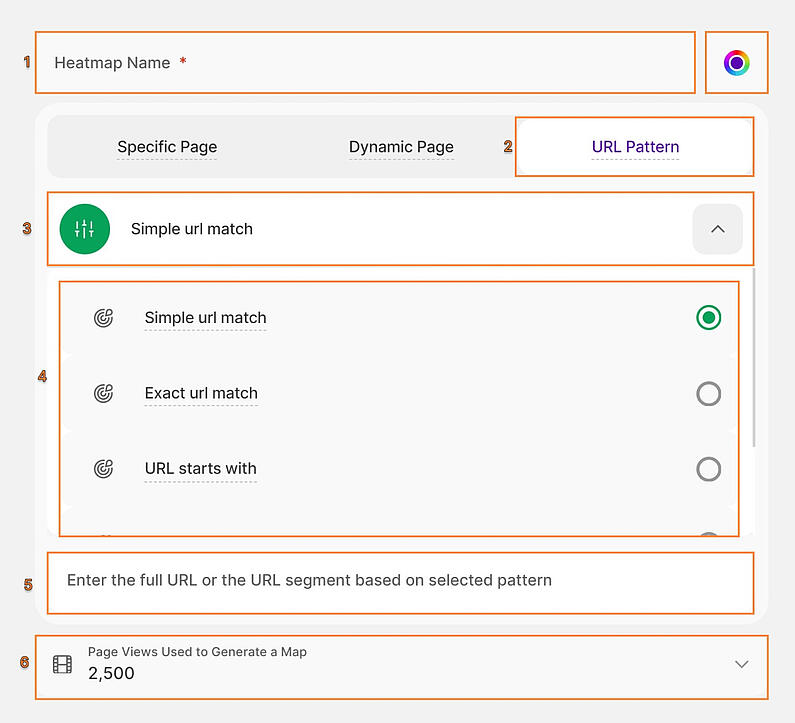Collapse the Simple url match dropdown chevron
This screenshot has height=723, width=795.
pyautogui.click(x=717, y=229)
